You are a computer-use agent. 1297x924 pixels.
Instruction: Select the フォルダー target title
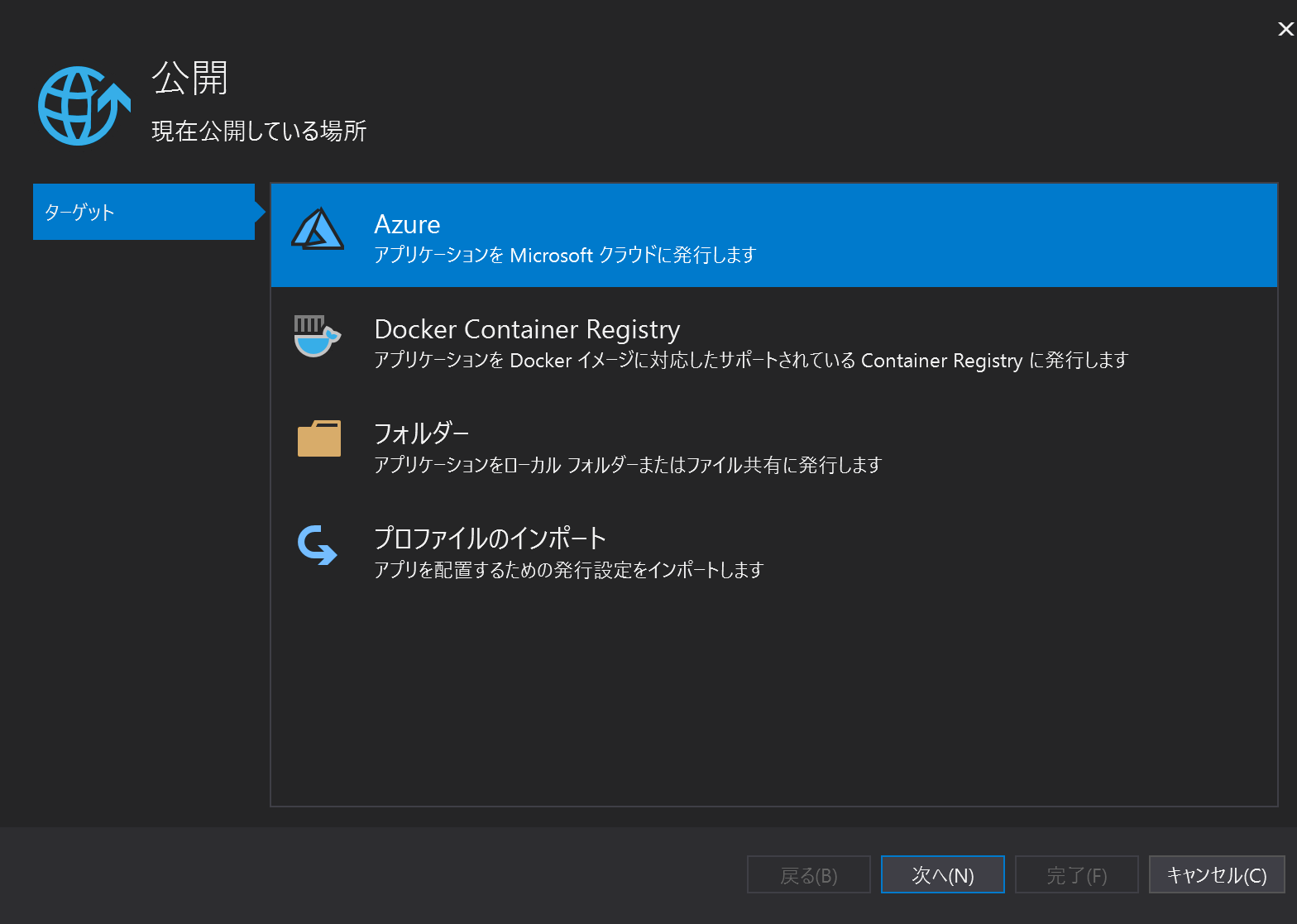tap(422, 433)
